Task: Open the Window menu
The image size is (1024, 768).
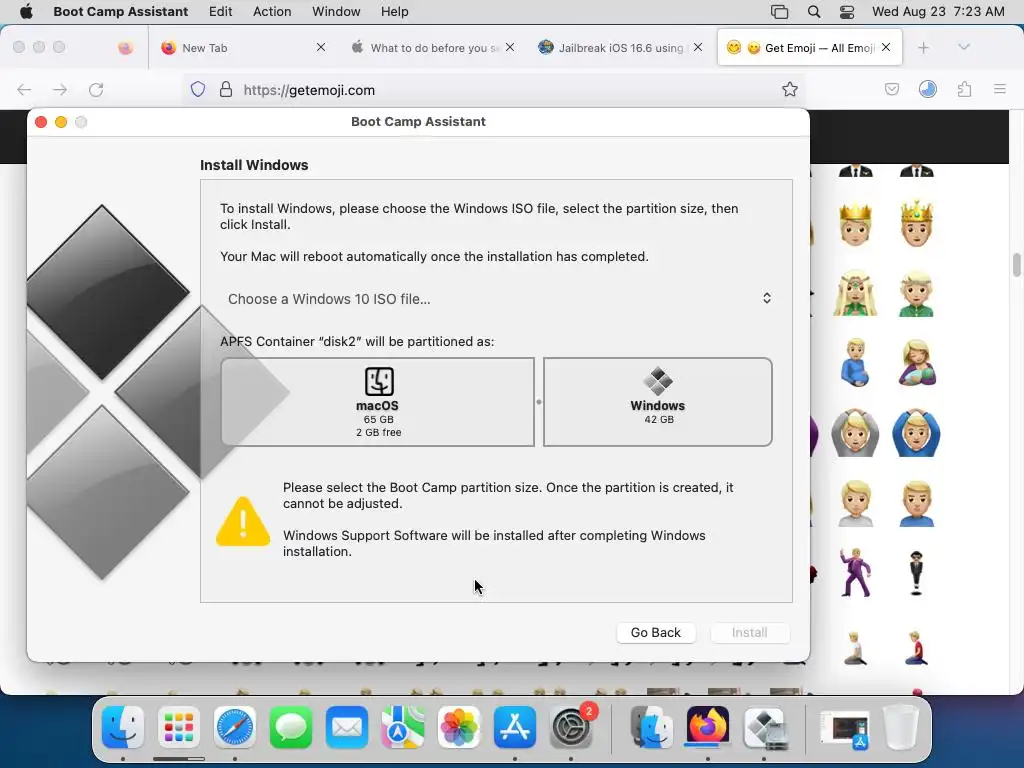Action: pos(336,12)
